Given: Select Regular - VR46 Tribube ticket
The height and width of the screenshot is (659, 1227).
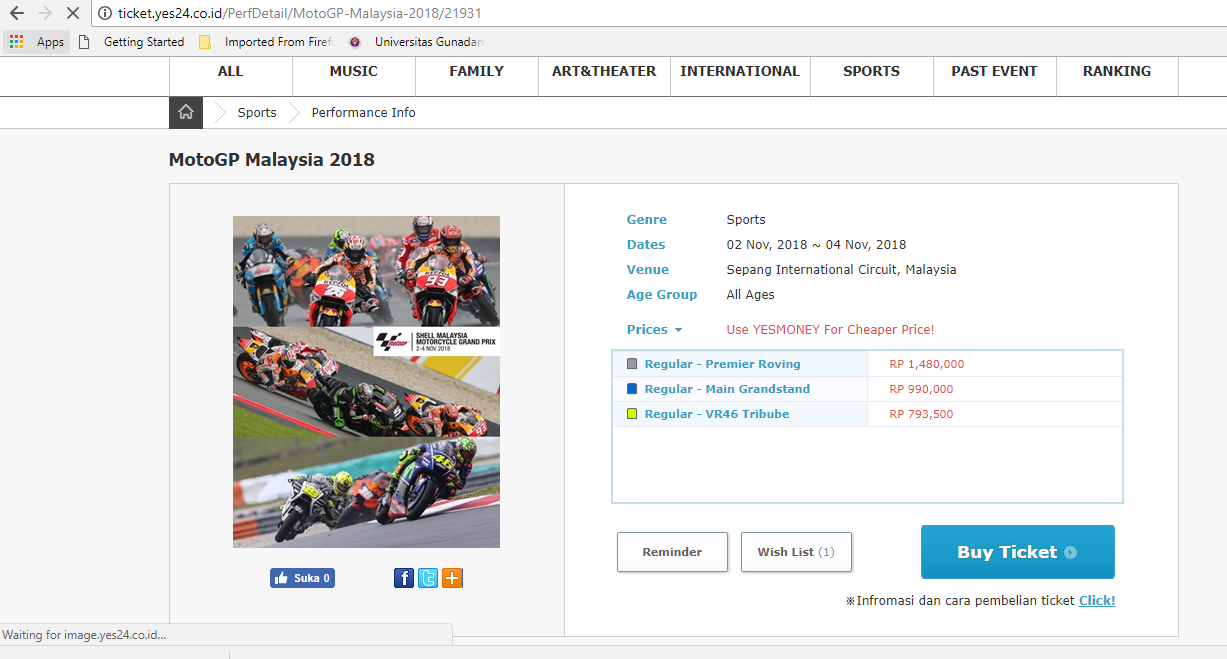Looking at the screenshot, I should click(716, 414).
